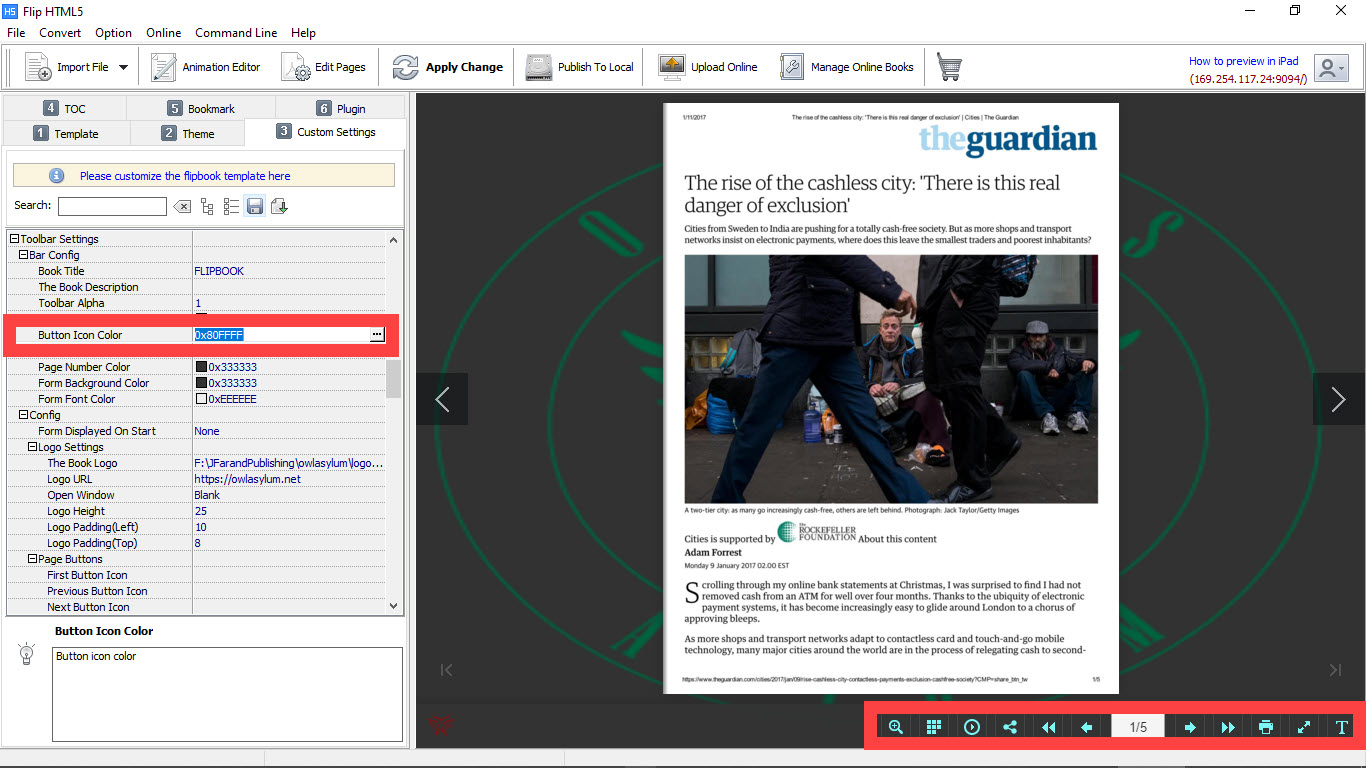Viewport: 1366px width, 768px height.
Task: Jump to last page with the toolbar double-right arrow
Action: point(1228,727)
